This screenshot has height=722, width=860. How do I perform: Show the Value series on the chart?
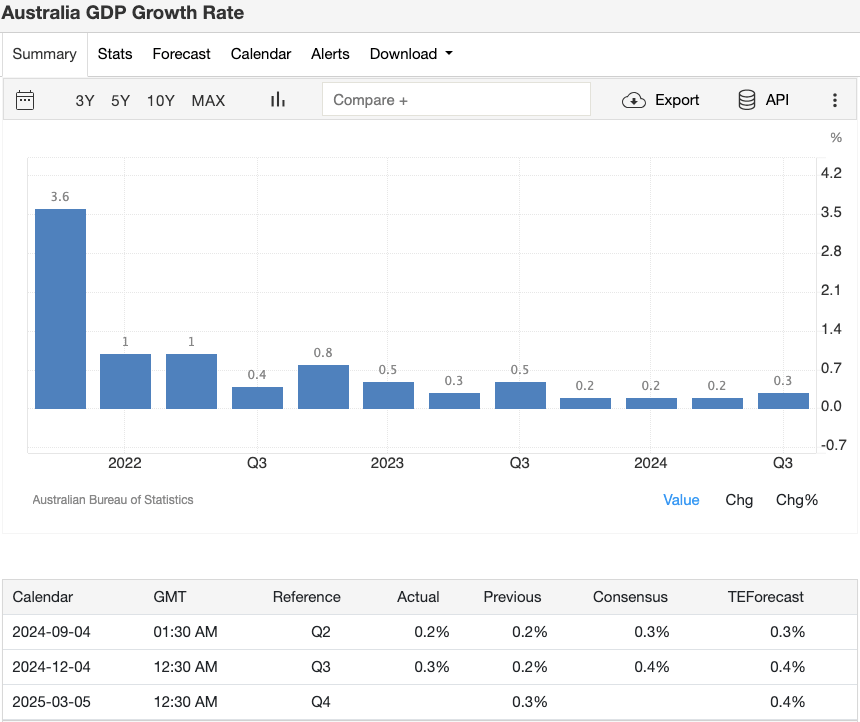[681, 500]
